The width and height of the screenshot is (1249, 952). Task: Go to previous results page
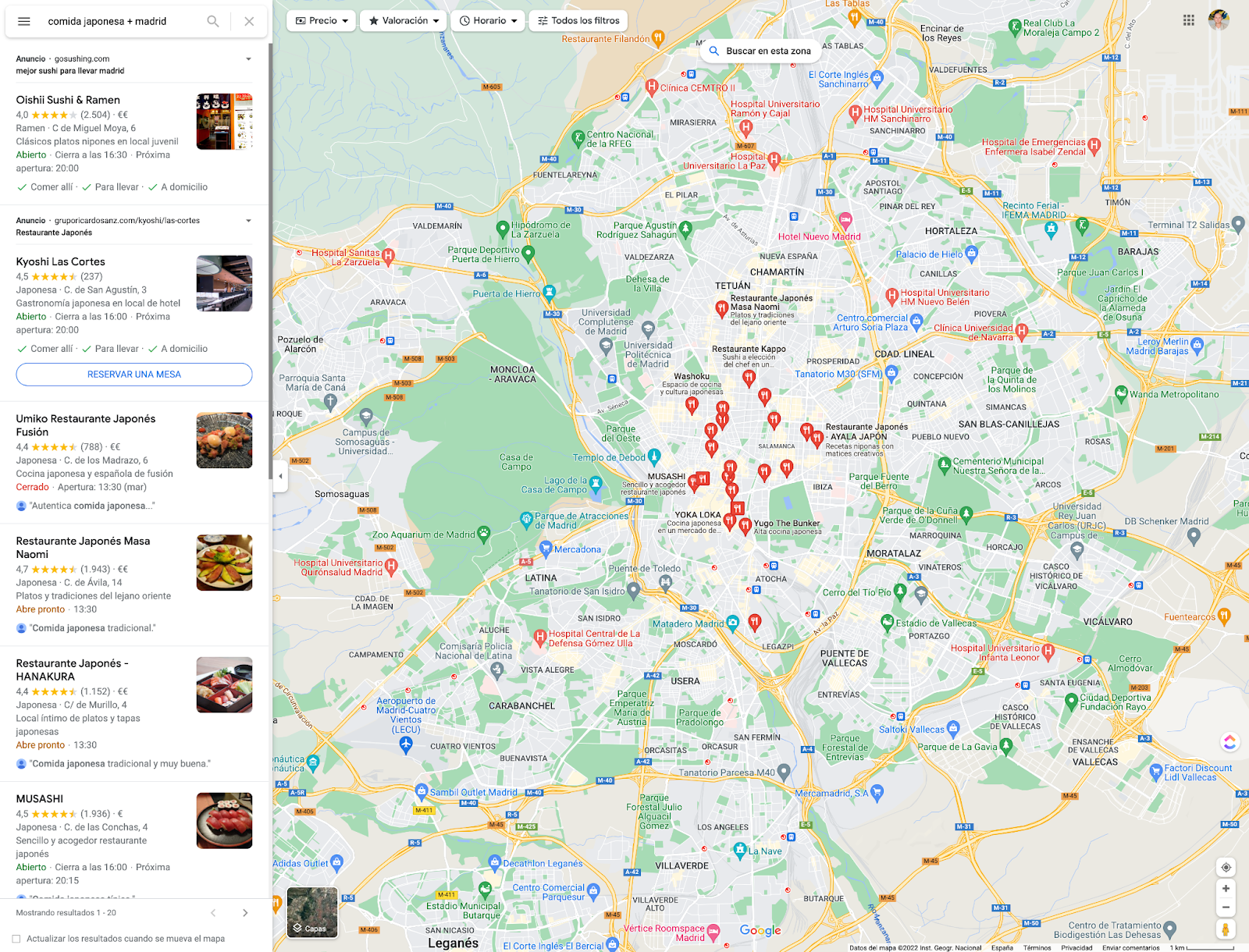(213, 913)
